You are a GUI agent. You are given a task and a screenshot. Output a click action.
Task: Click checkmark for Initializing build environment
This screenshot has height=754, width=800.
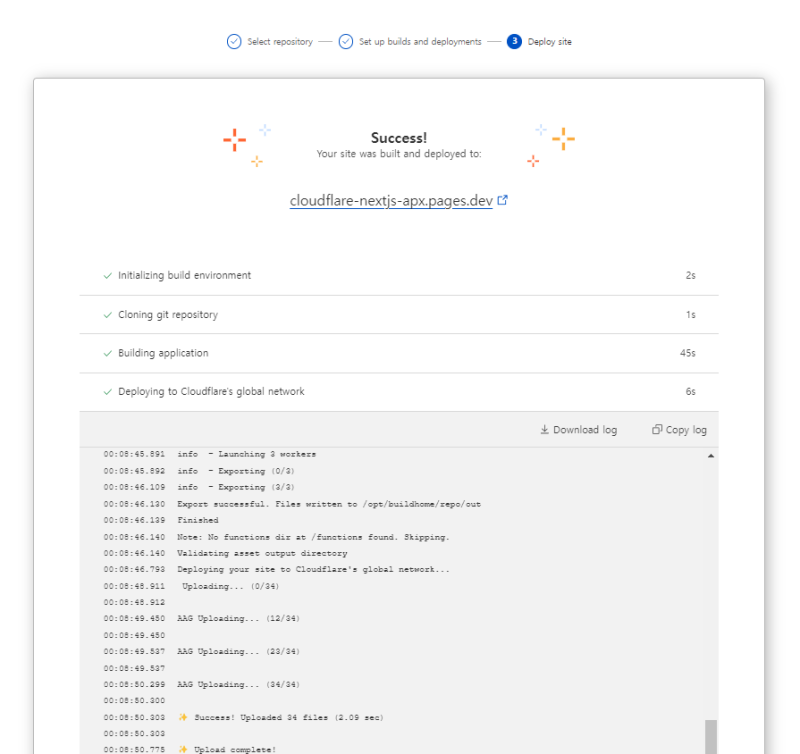[108, 275]
